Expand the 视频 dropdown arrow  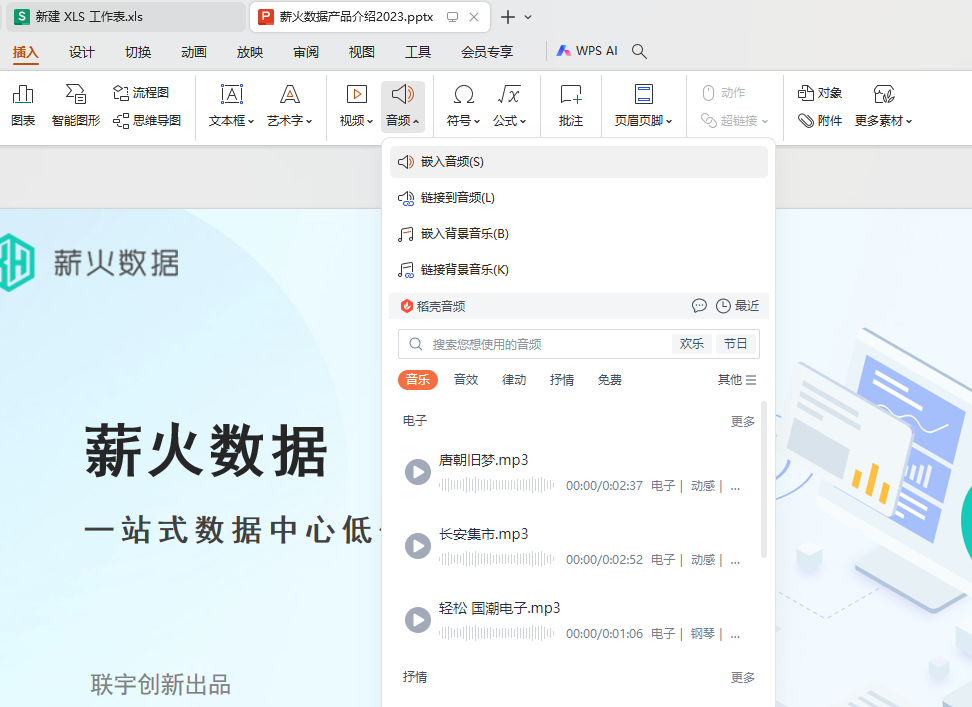pyautogui.click(x=370, y=121)
